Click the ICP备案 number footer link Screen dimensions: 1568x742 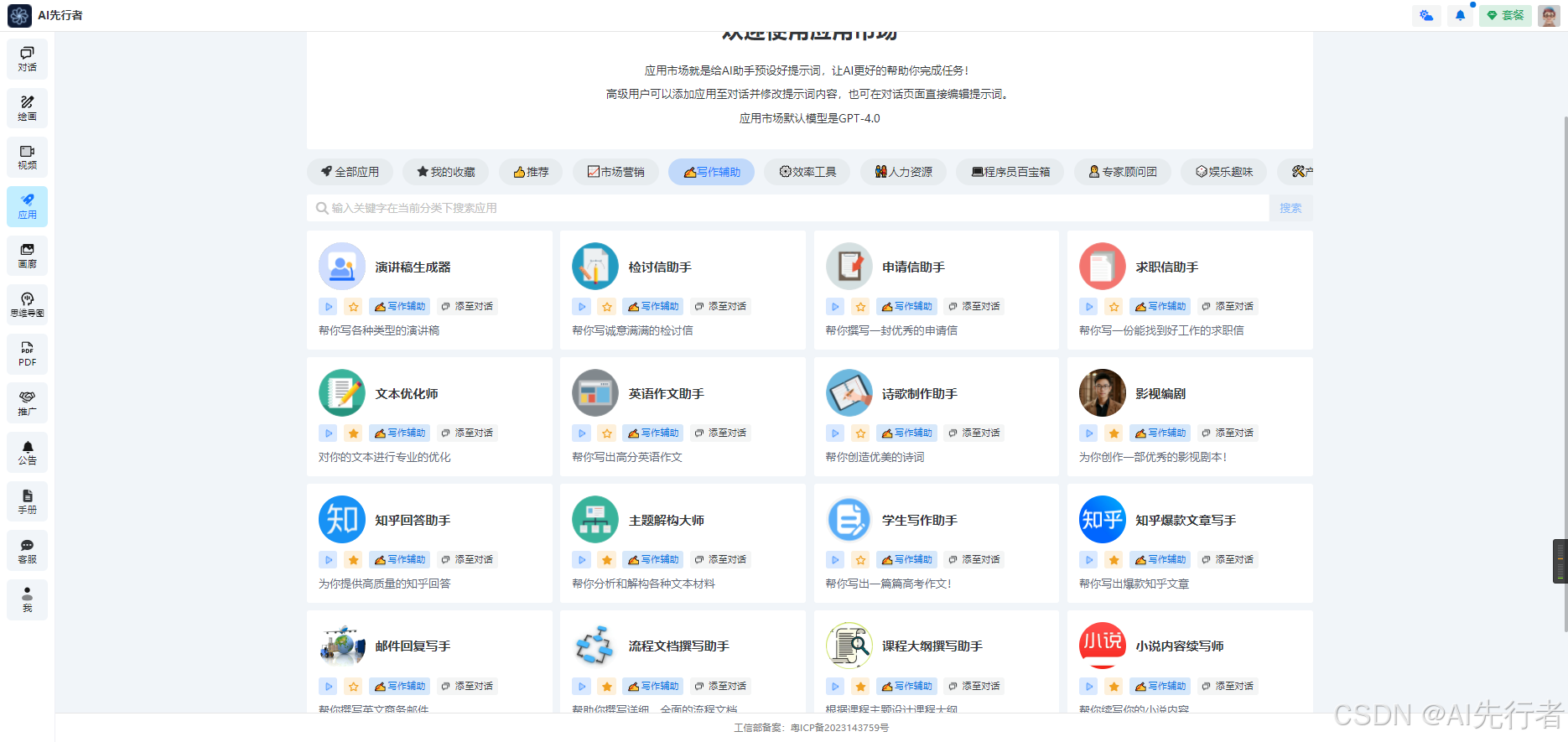coord(839,728)
